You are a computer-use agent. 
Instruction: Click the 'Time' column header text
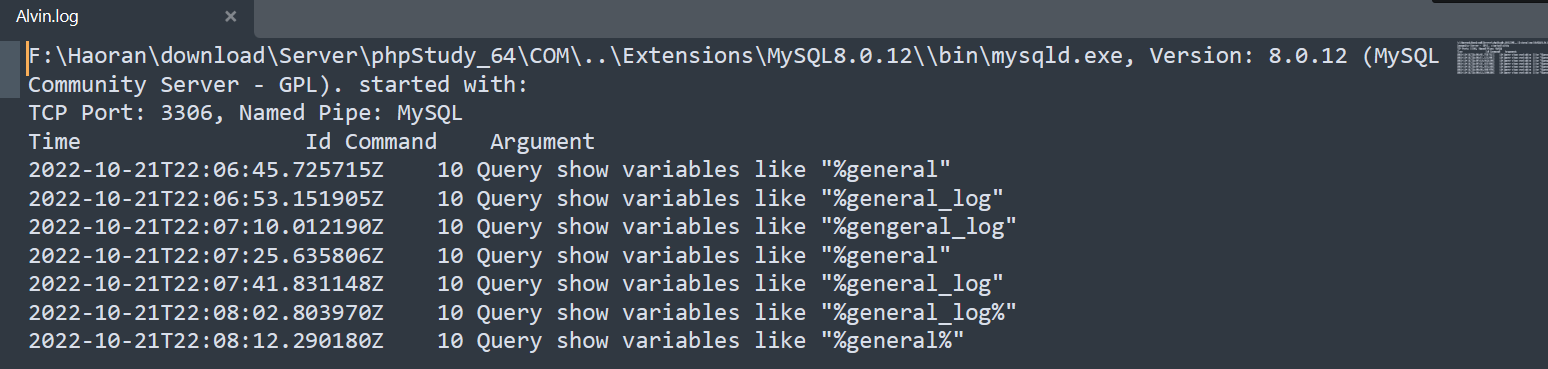coord(55,142)
